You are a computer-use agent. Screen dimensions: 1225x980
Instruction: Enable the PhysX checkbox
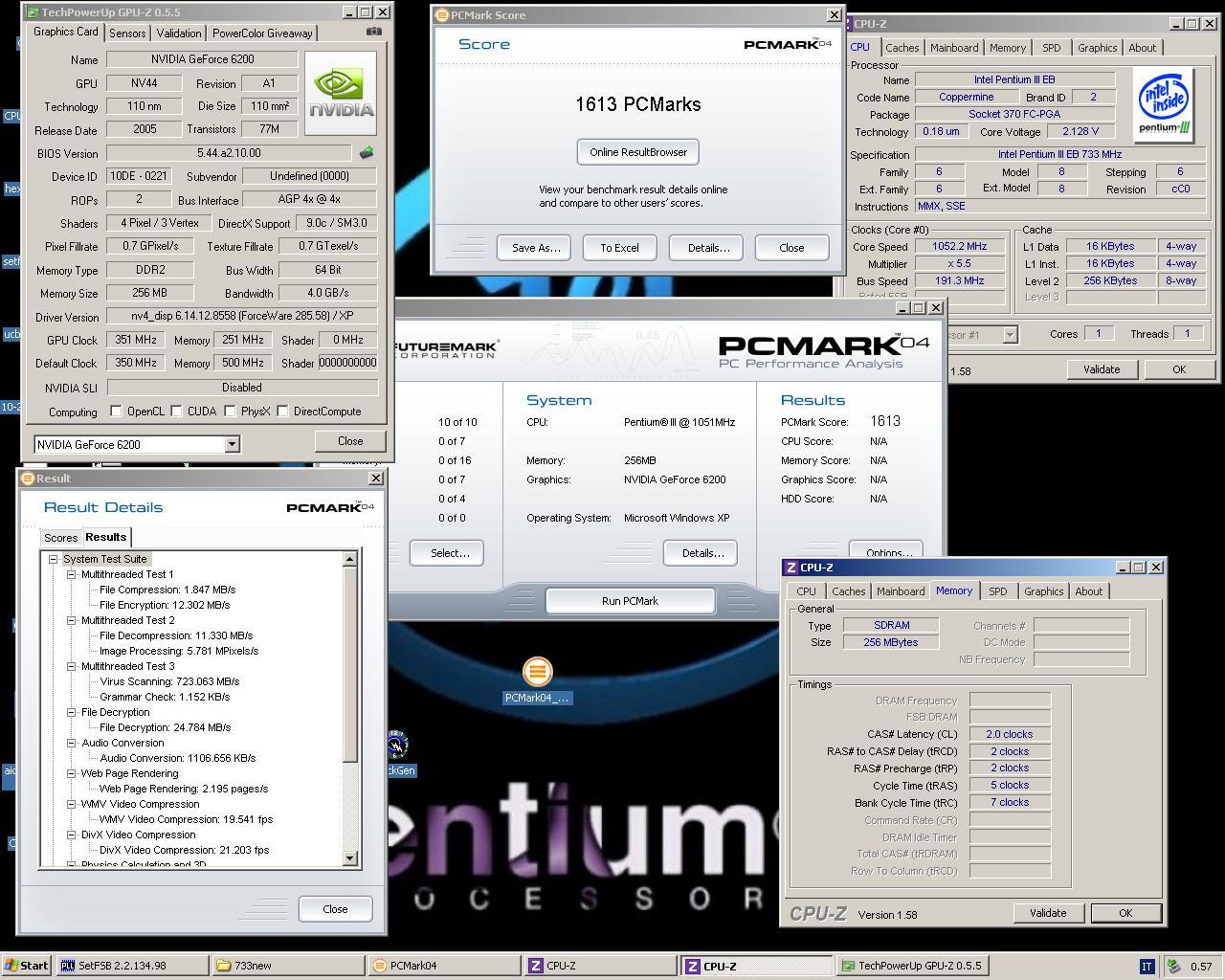coord(230,412)
